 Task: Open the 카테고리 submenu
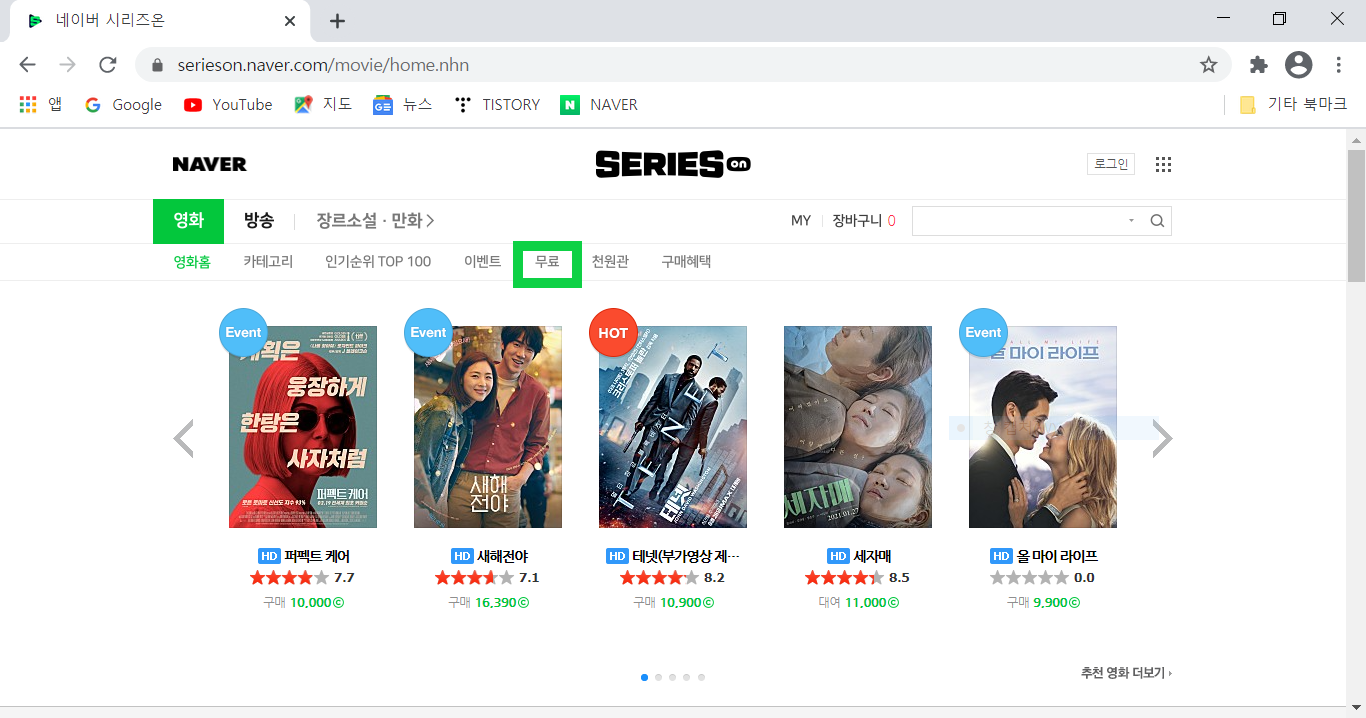(268, 262)
